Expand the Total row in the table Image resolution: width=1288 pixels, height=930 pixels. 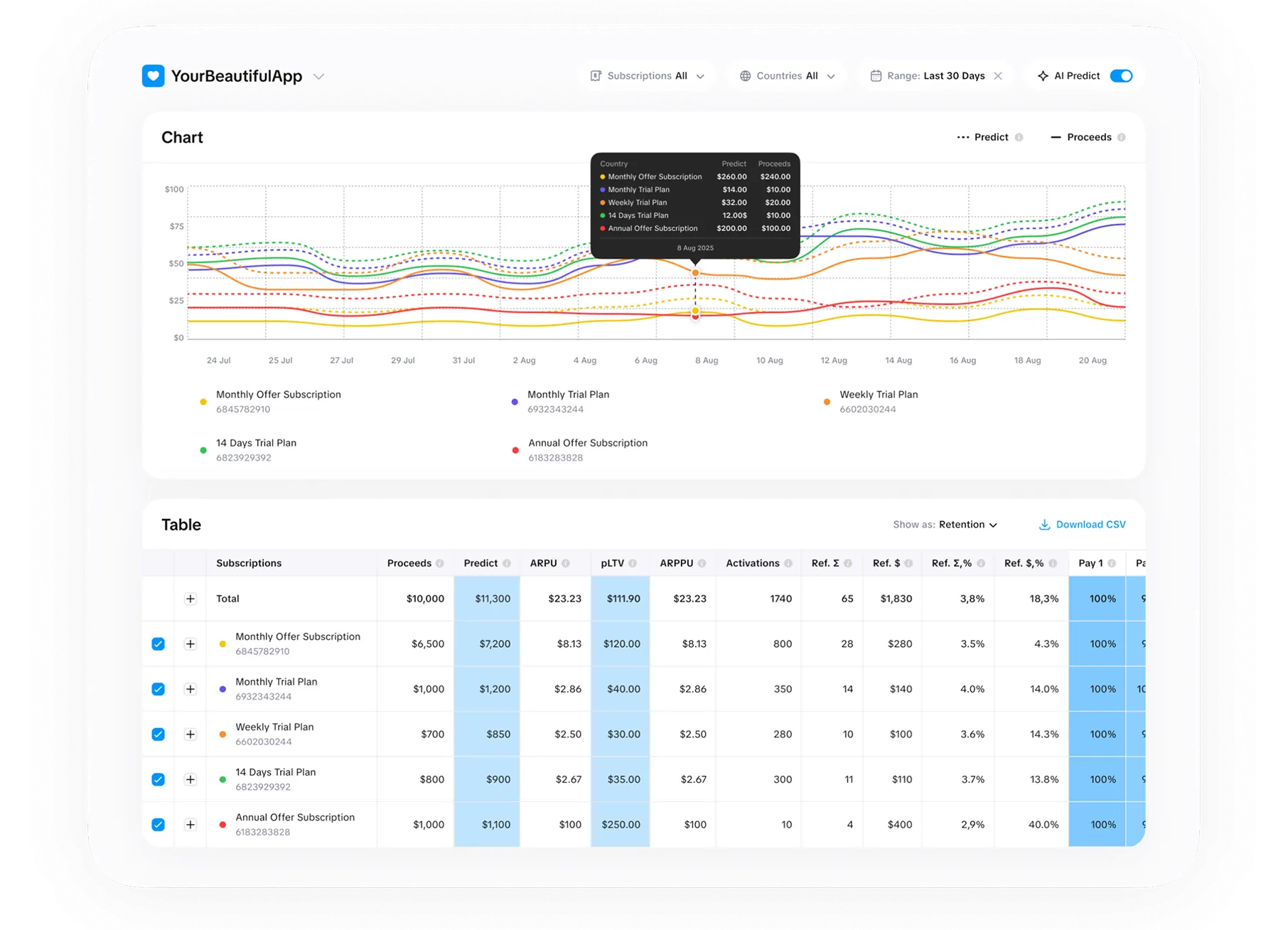click(190, 599)
